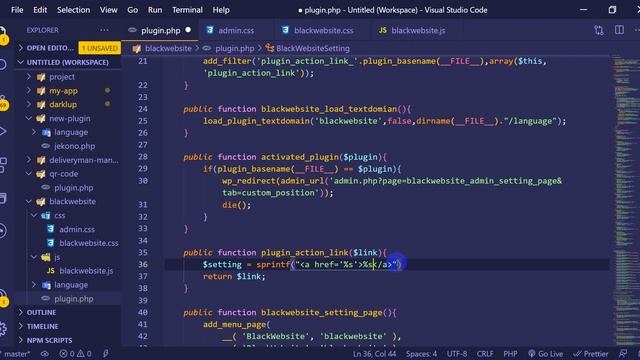Open jekono.php in the explorer

pyautogui.click(x=74, y=146)
